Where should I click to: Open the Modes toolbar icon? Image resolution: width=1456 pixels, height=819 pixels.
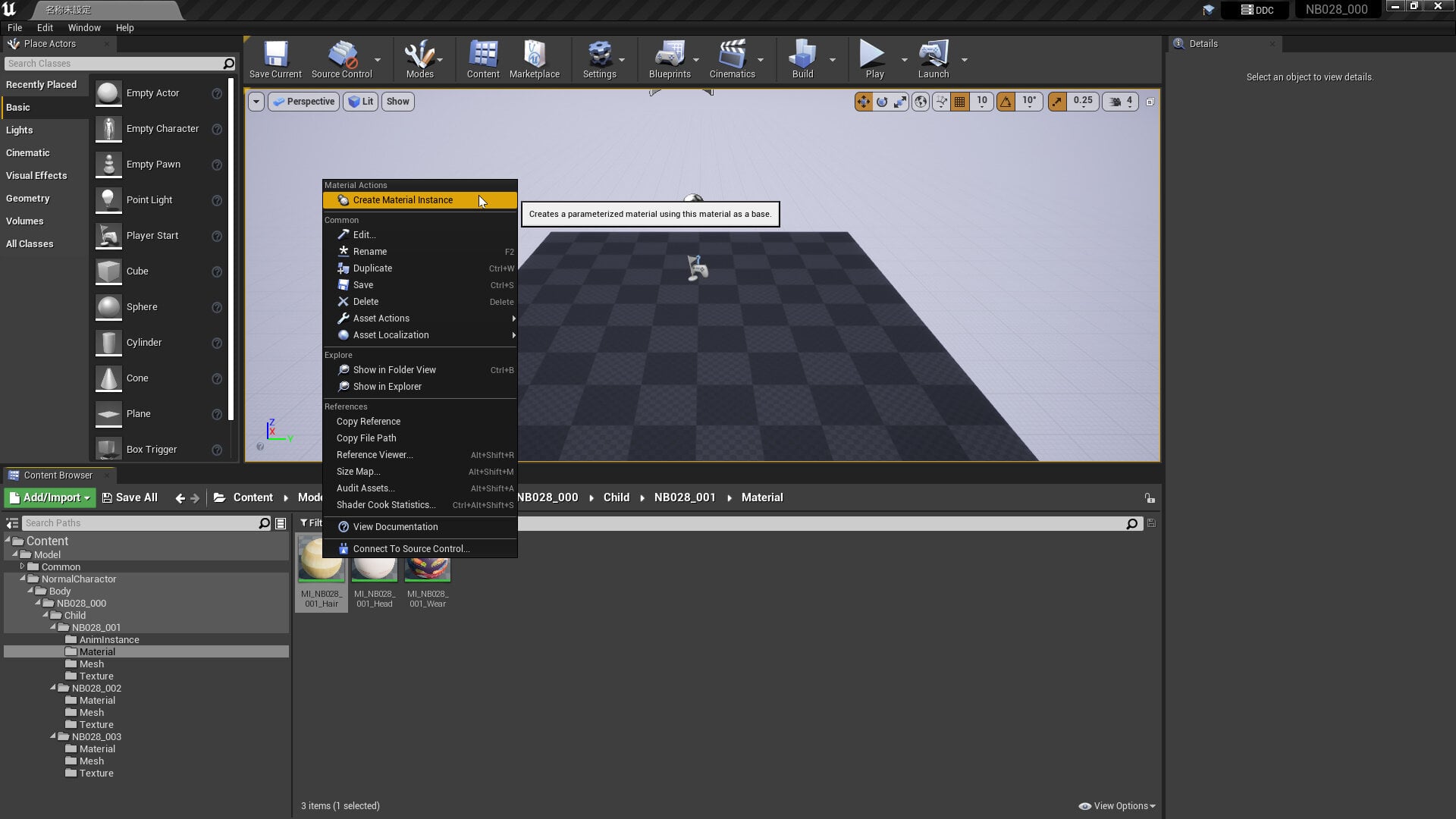click(419, 59)
